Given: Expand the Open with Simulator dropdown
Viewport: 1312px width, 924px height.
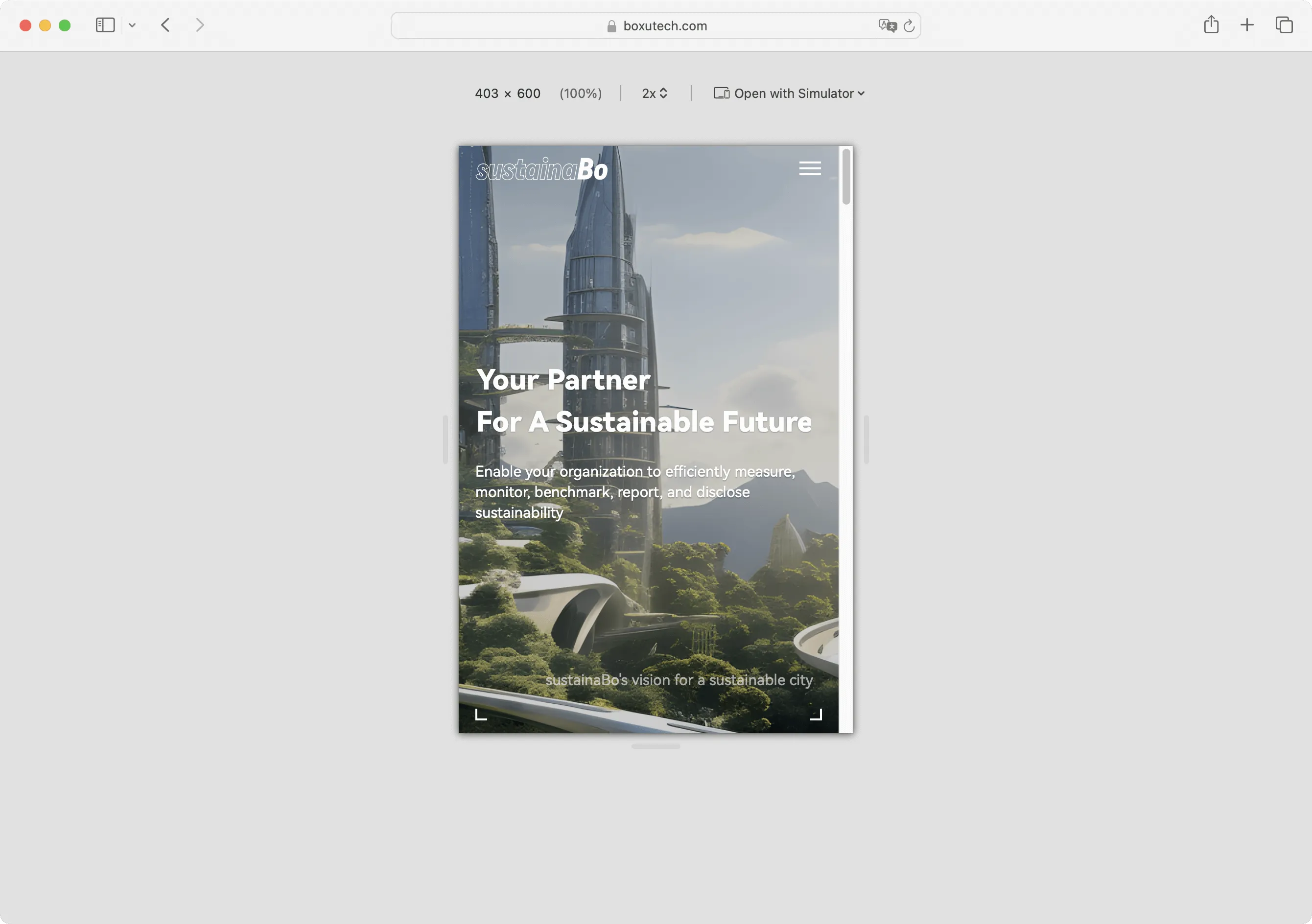Looking at the screenshot, I should coord(787,93).
